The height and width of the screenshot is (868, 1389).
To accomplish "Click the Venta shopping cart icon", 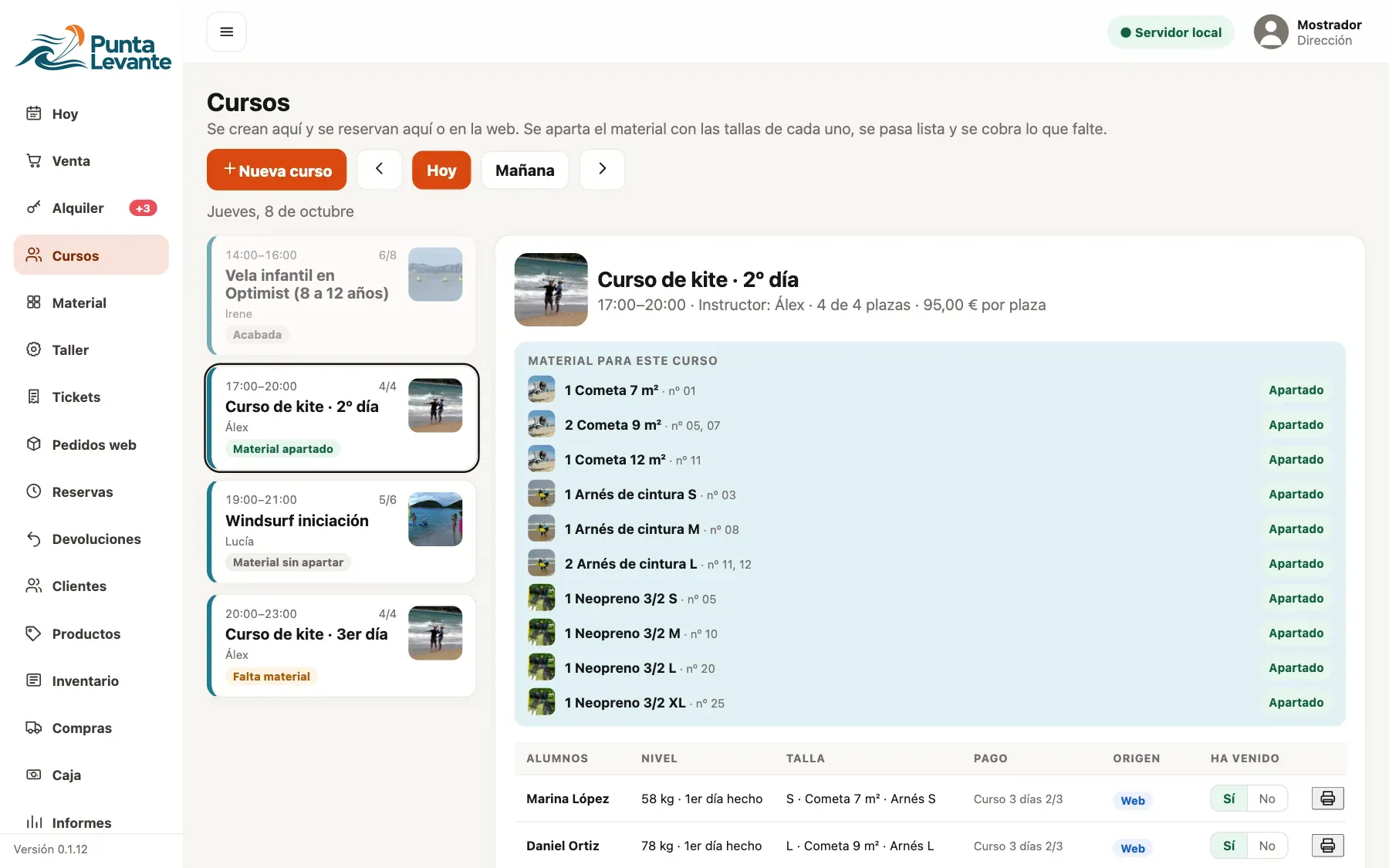I will (x=34, y=160).
